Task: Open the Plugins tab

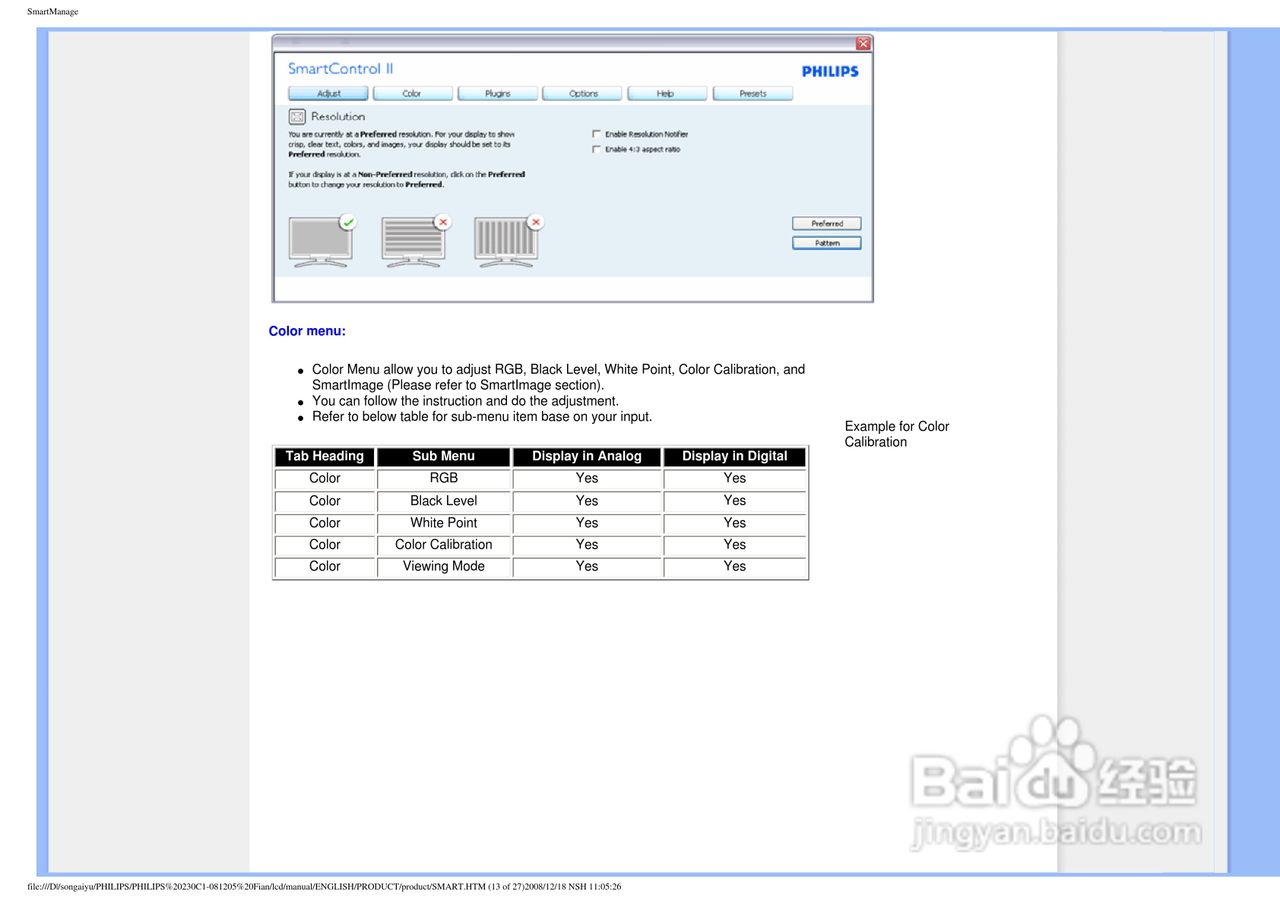Action: pyautogui.click(x=497, y=94)
